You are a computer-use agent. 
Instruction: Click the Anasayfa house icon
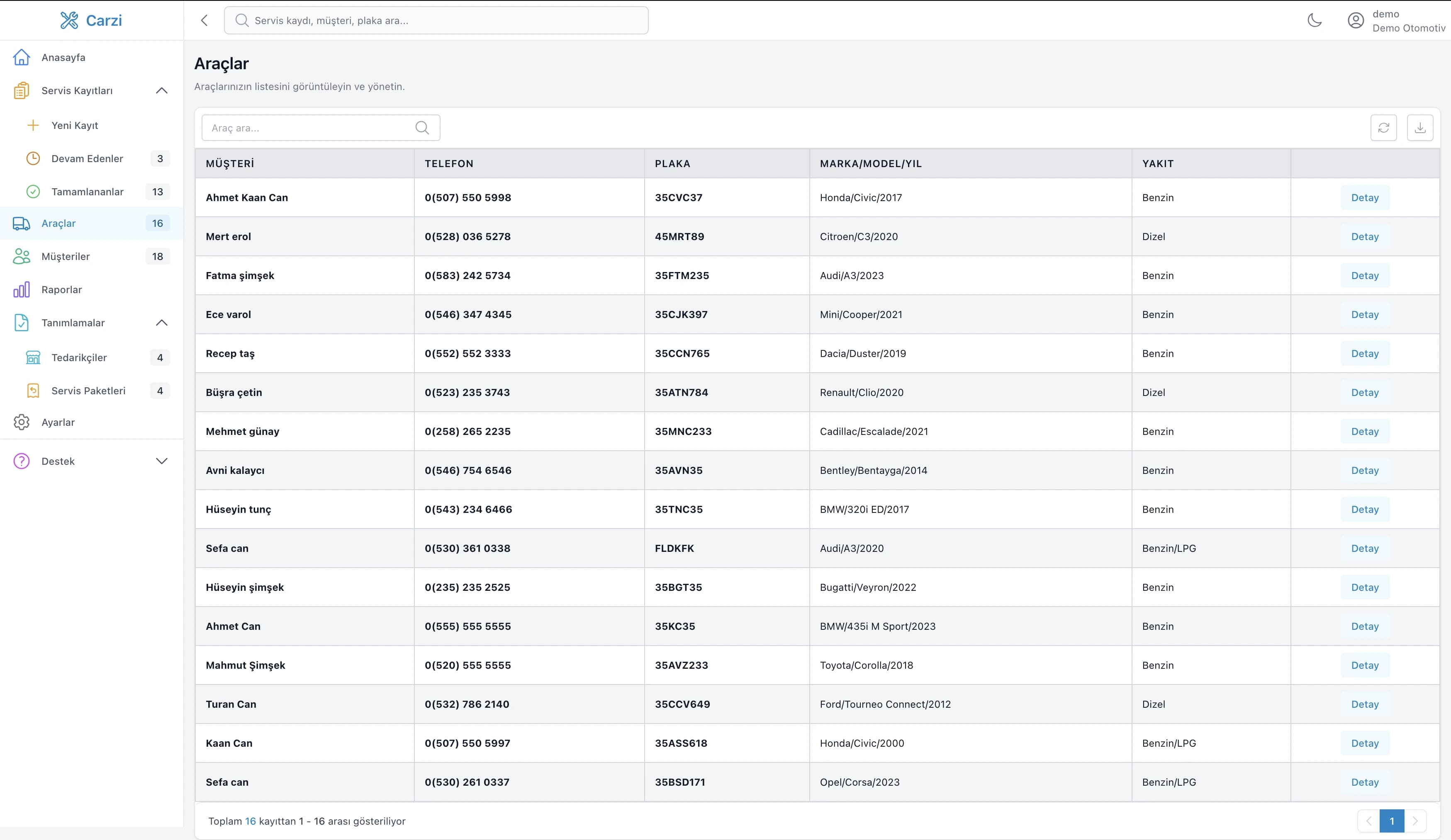(x=21, y=57)
